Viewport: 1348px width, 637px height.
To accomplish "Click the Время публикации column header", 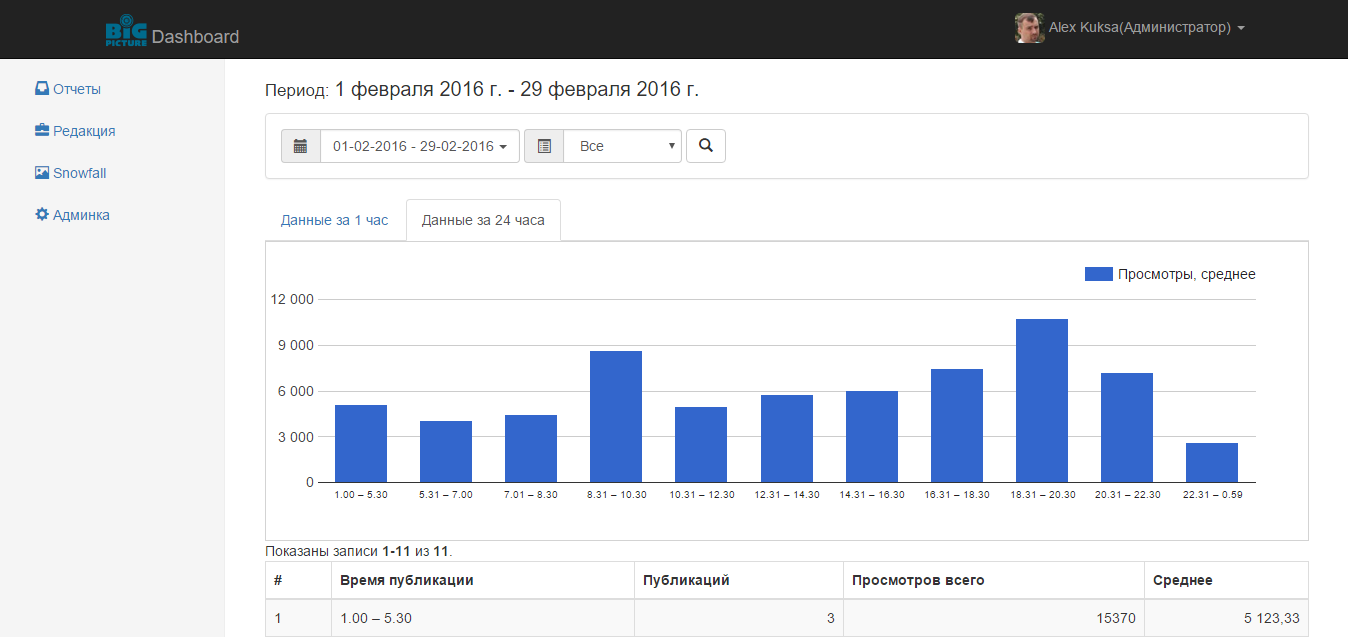I will (483, 580).
